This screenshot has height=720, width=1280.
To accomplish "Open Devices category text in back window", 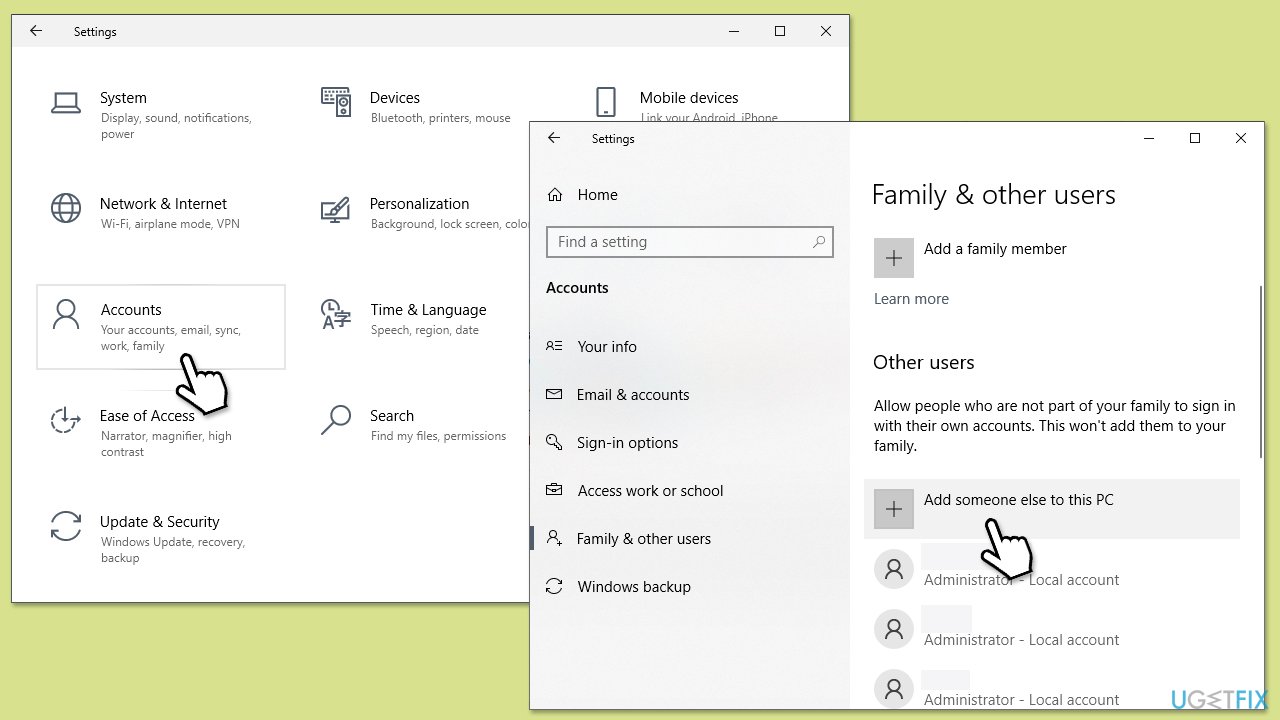I will [x=394, y=98].
